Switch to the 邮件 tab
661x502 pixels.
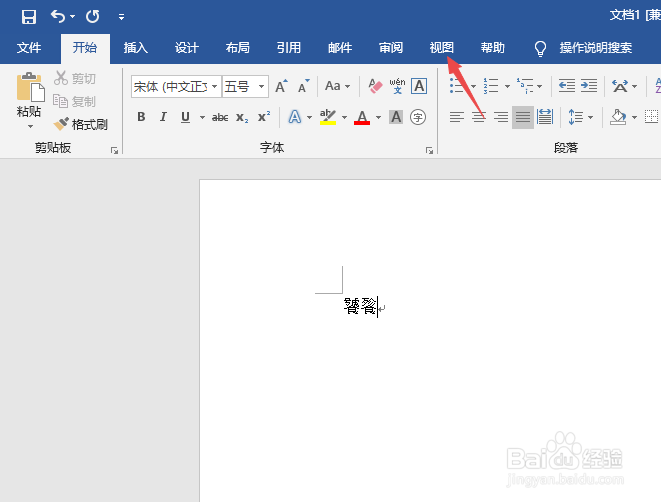point(340,48)
